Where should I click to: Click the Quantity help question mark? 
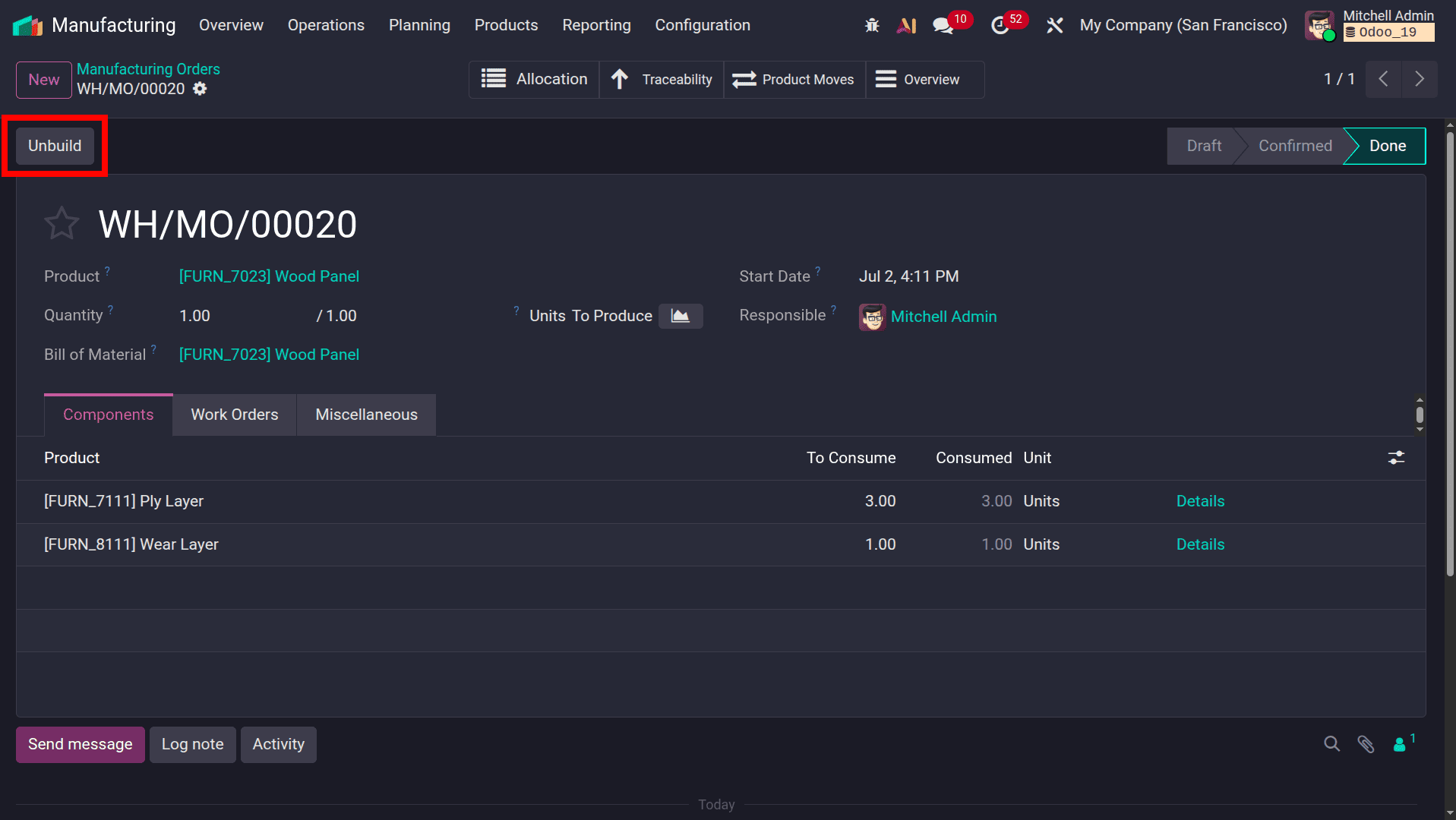(x=111, y=309)
